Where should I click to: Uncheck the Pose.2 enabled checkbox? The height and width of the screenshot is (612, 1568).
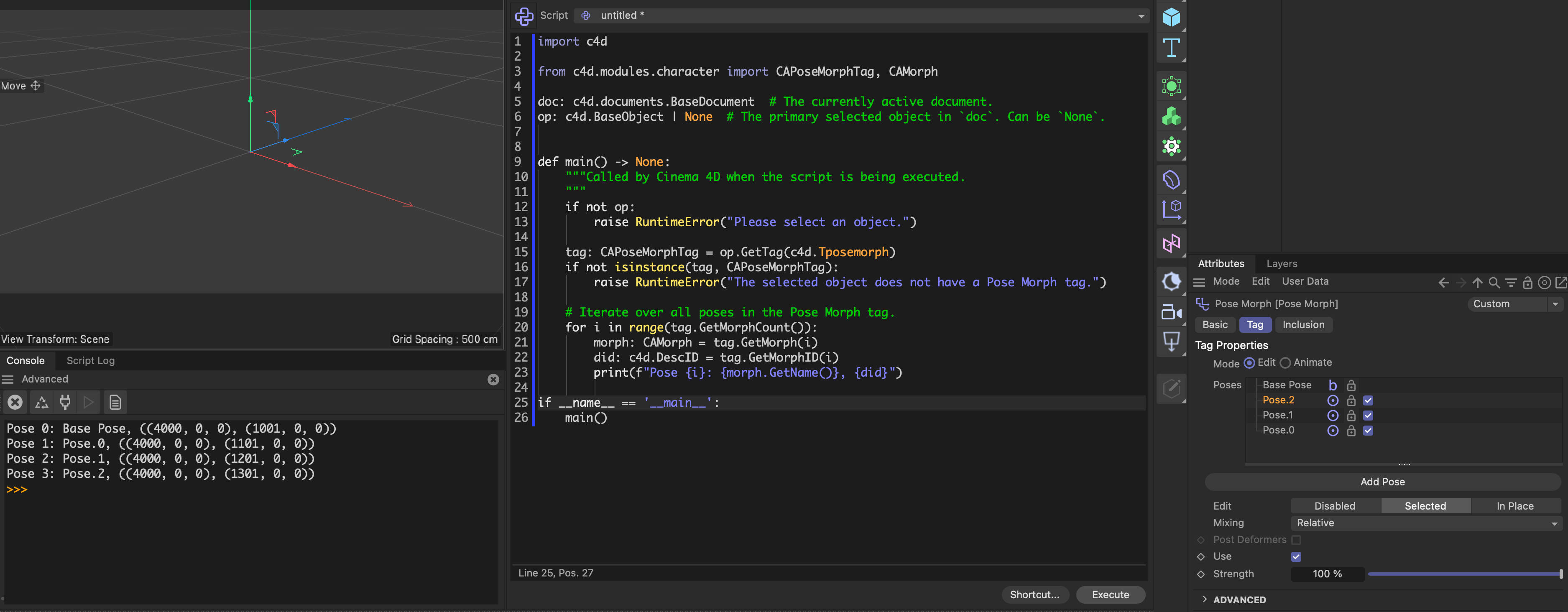click(1368, 400)
